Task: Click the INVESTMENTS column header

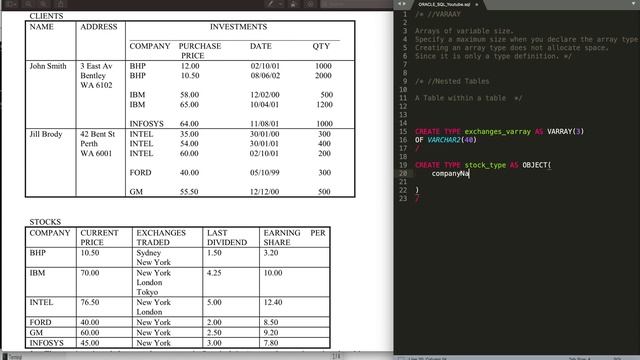Action: pyautogui.click(x=238, y=27)
